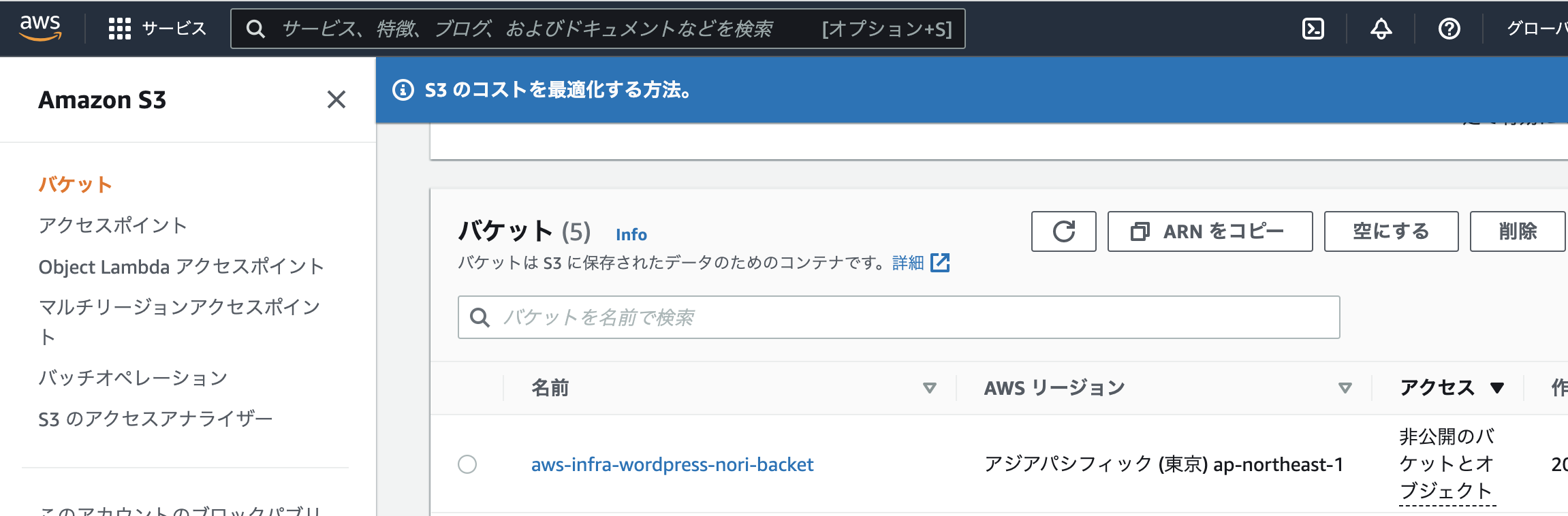1568x516 pixels.
Task: Click the ARN をコピー button
Action: tap(1210, 231)
